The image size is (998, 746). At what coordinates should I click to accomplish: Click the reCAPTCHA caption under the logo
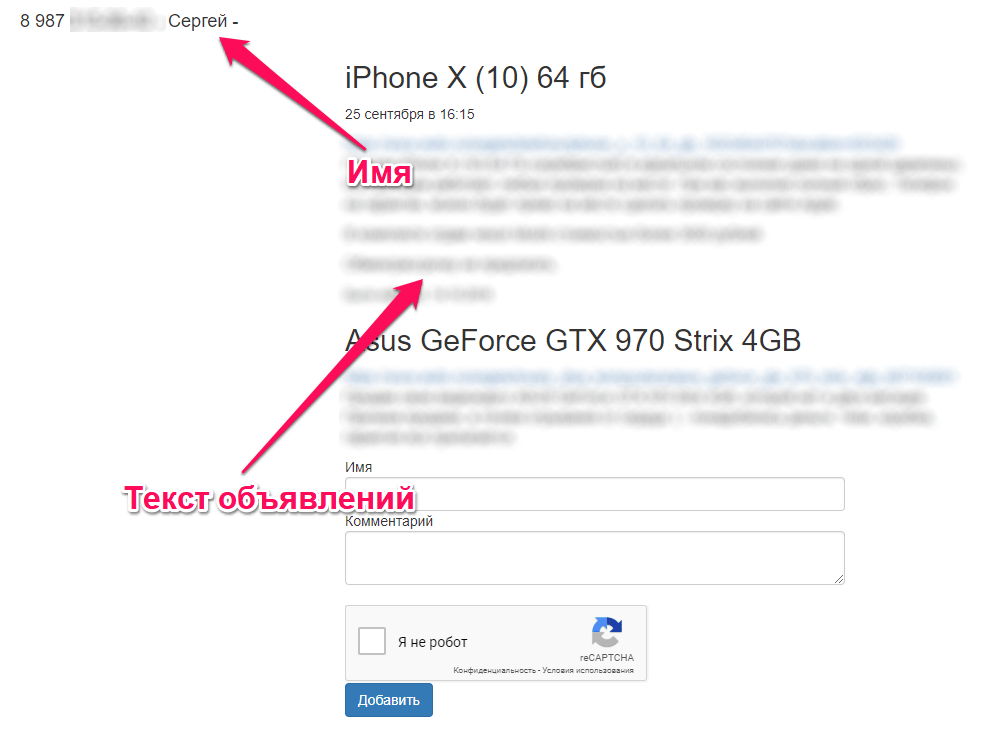(x=607, y=658)
